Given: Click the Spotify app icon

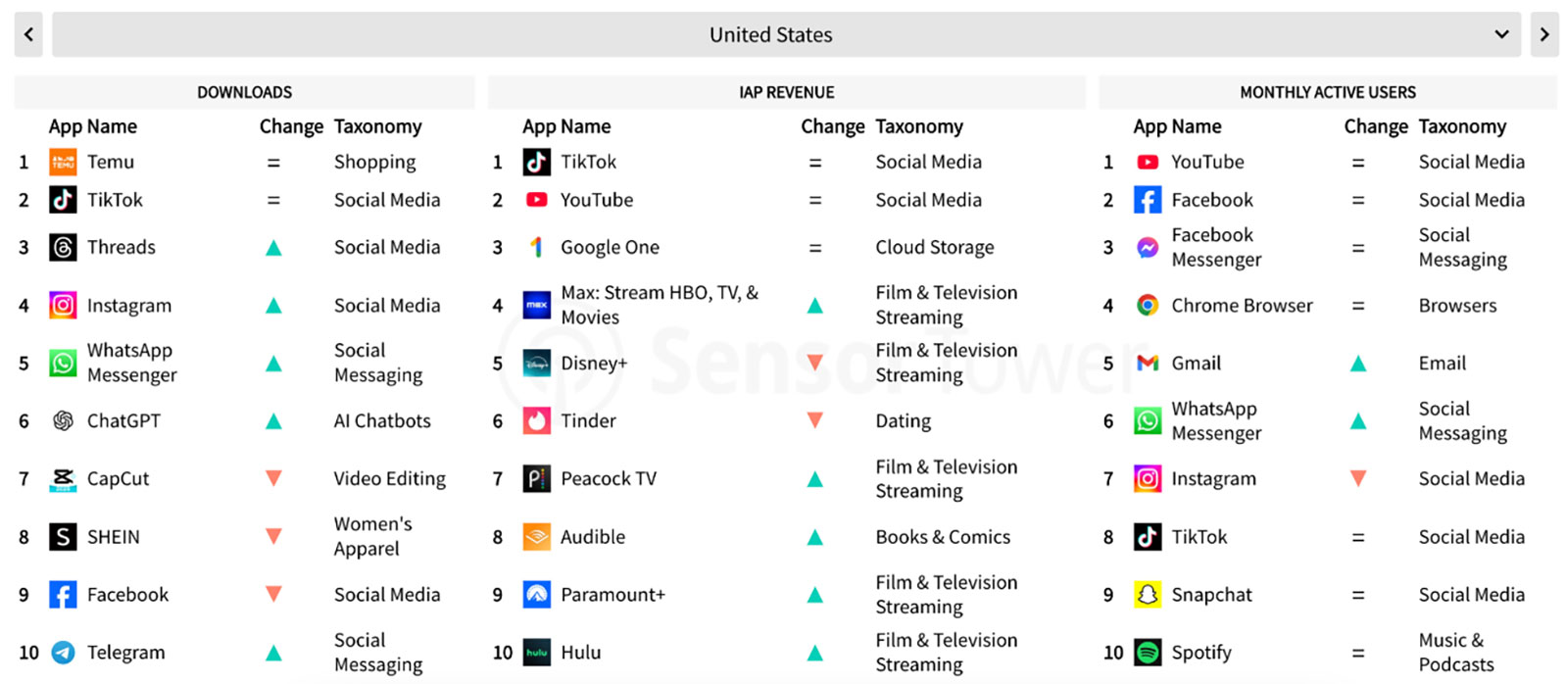Looking at the screenshot, I should pyautogui.click(x=1148, y=653).
